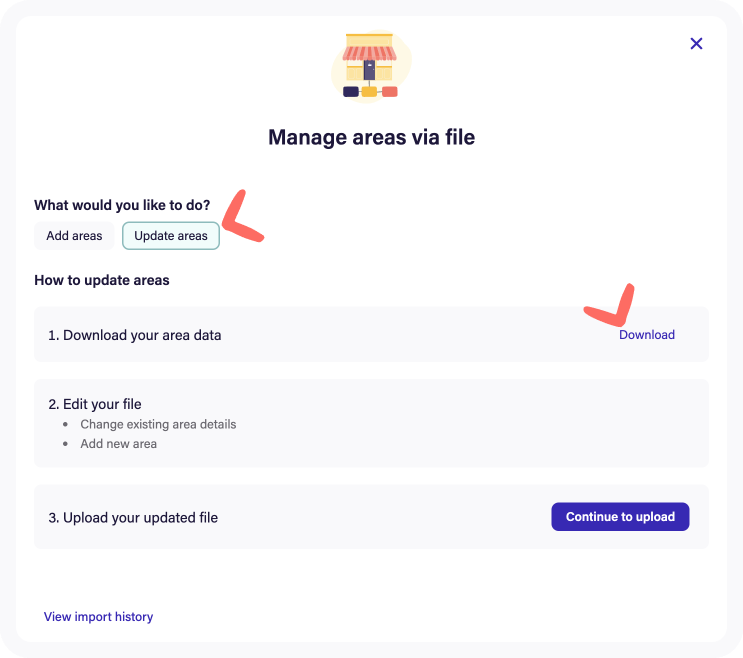Image resolution: width=743 pixels, height=658 pixels.
Task: Close the Manage areas dialog
Action: (x=696, y=44)
